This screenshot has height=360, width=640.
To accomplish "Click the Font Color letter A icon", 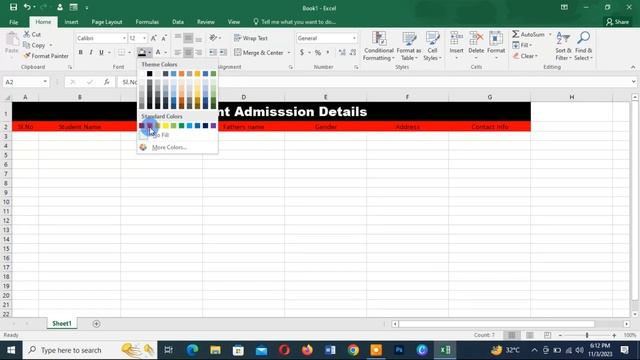I will [x=158, y=52].
